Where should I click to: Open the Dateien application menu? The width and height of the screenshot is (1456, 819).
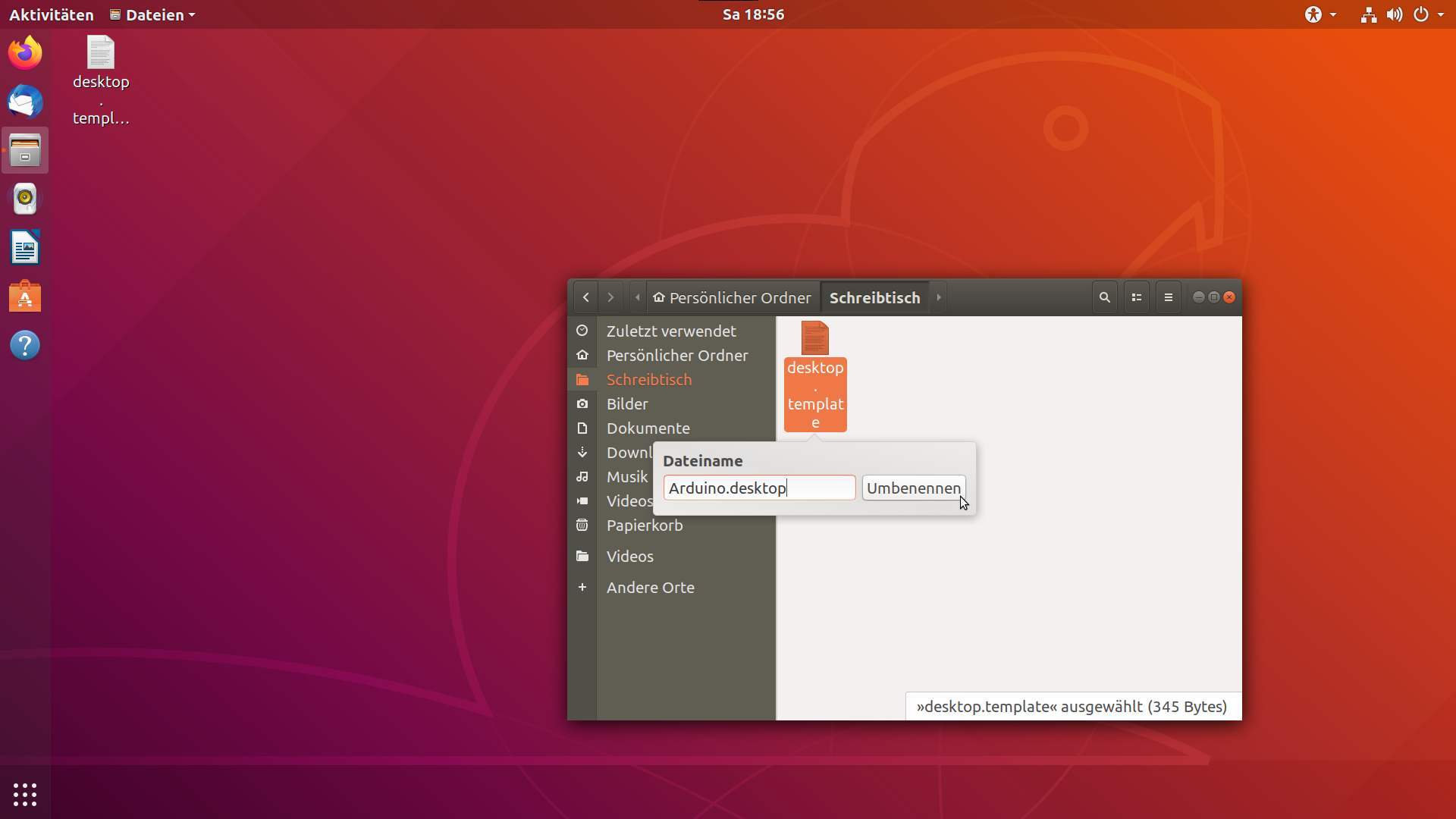[152, 14]
